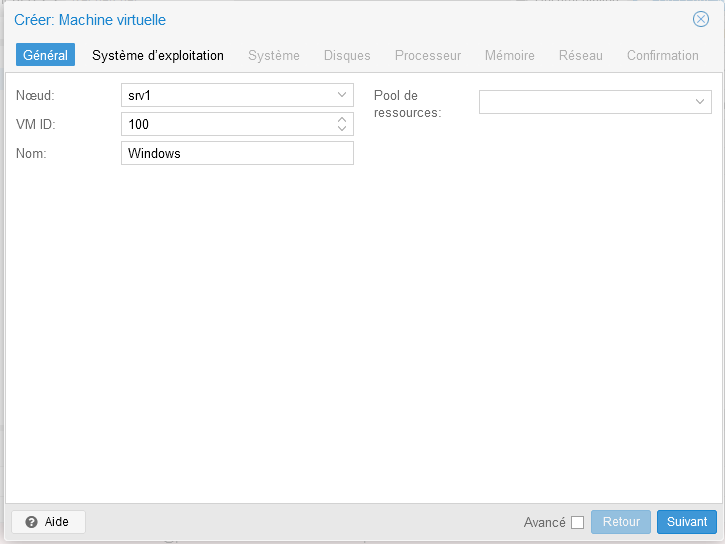Open the Pool de ressources dropdown
This screenshot has height=544, width=725.
pos(700,102)
